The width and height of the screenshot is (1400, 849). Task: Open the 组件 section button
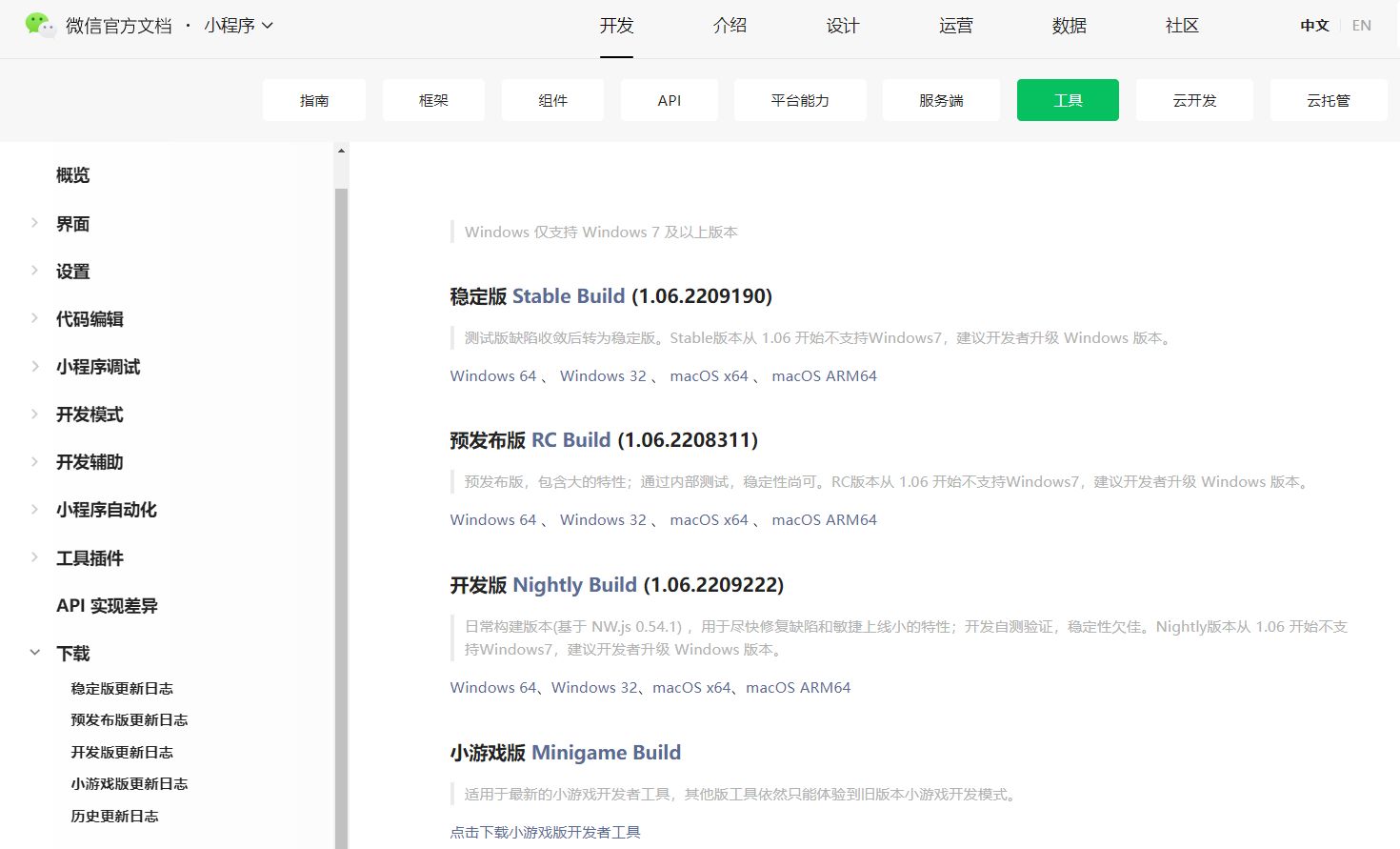click(x=553, y=100)
